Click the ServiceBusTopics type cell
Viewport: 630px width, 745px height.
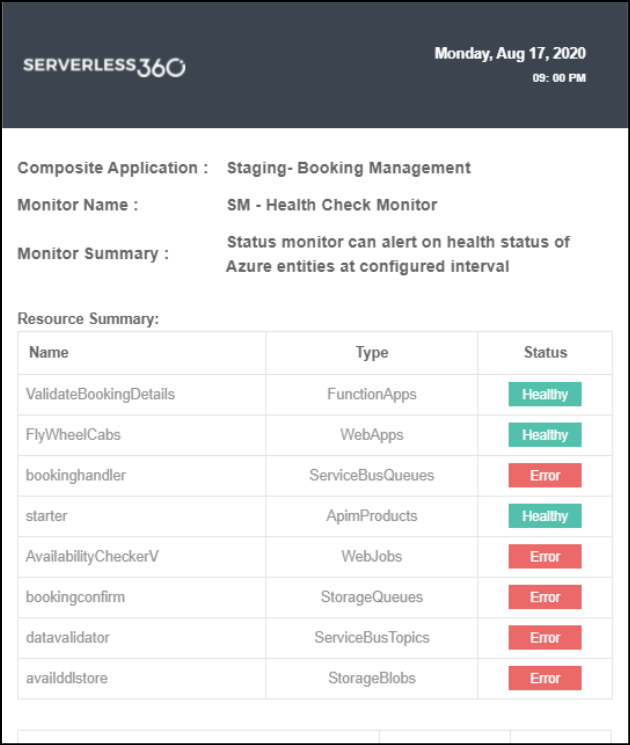click(x=372, y=638)
